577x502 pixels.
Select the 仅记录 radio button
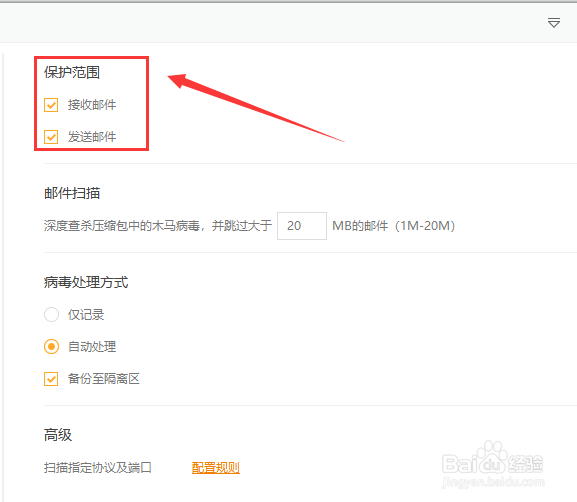[x=51, y=315]
